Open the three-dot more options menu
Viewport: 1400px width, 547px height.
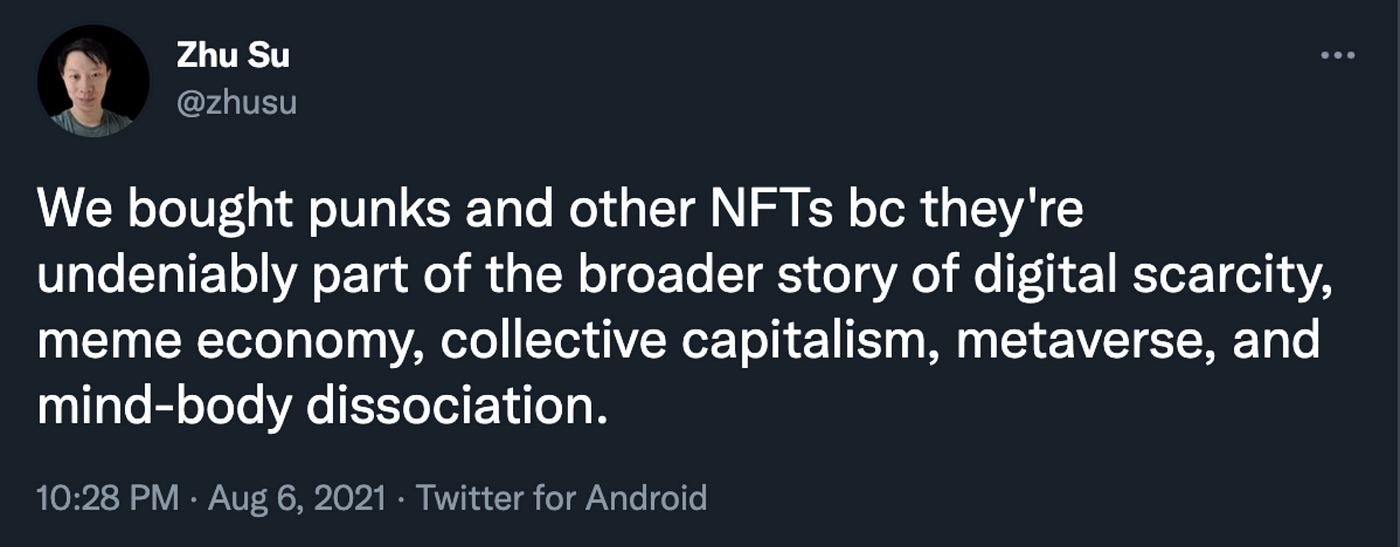(x=1337, y=56)
